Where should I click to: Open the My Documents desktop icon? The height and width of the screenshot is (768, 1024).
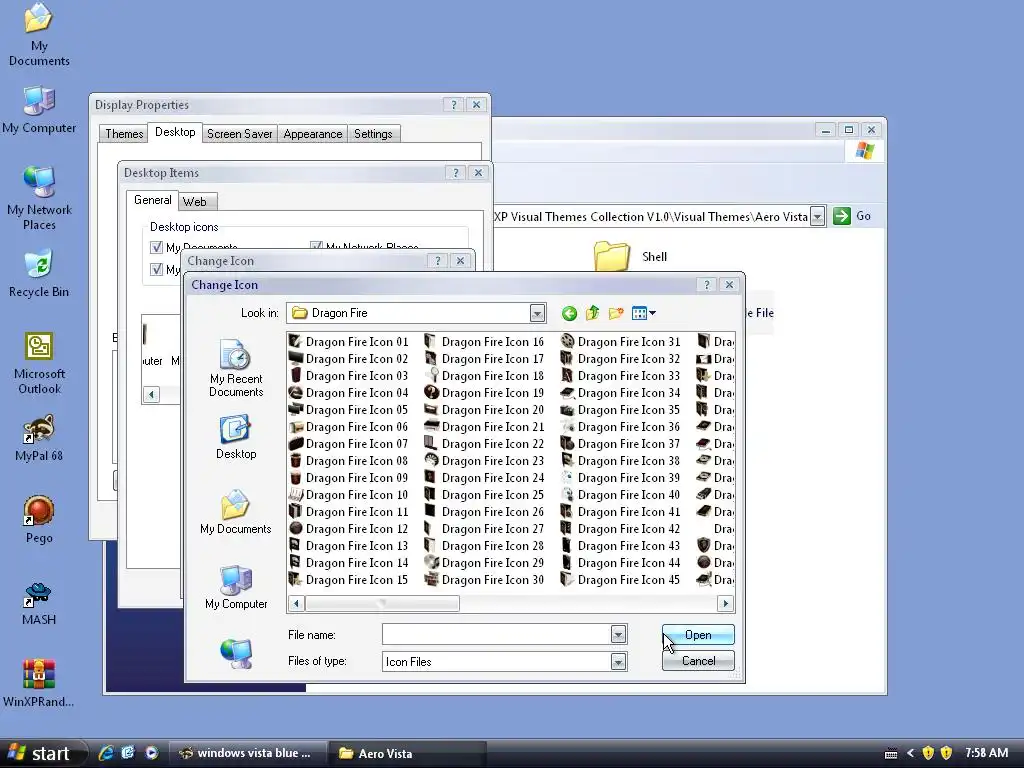(39, 34)
